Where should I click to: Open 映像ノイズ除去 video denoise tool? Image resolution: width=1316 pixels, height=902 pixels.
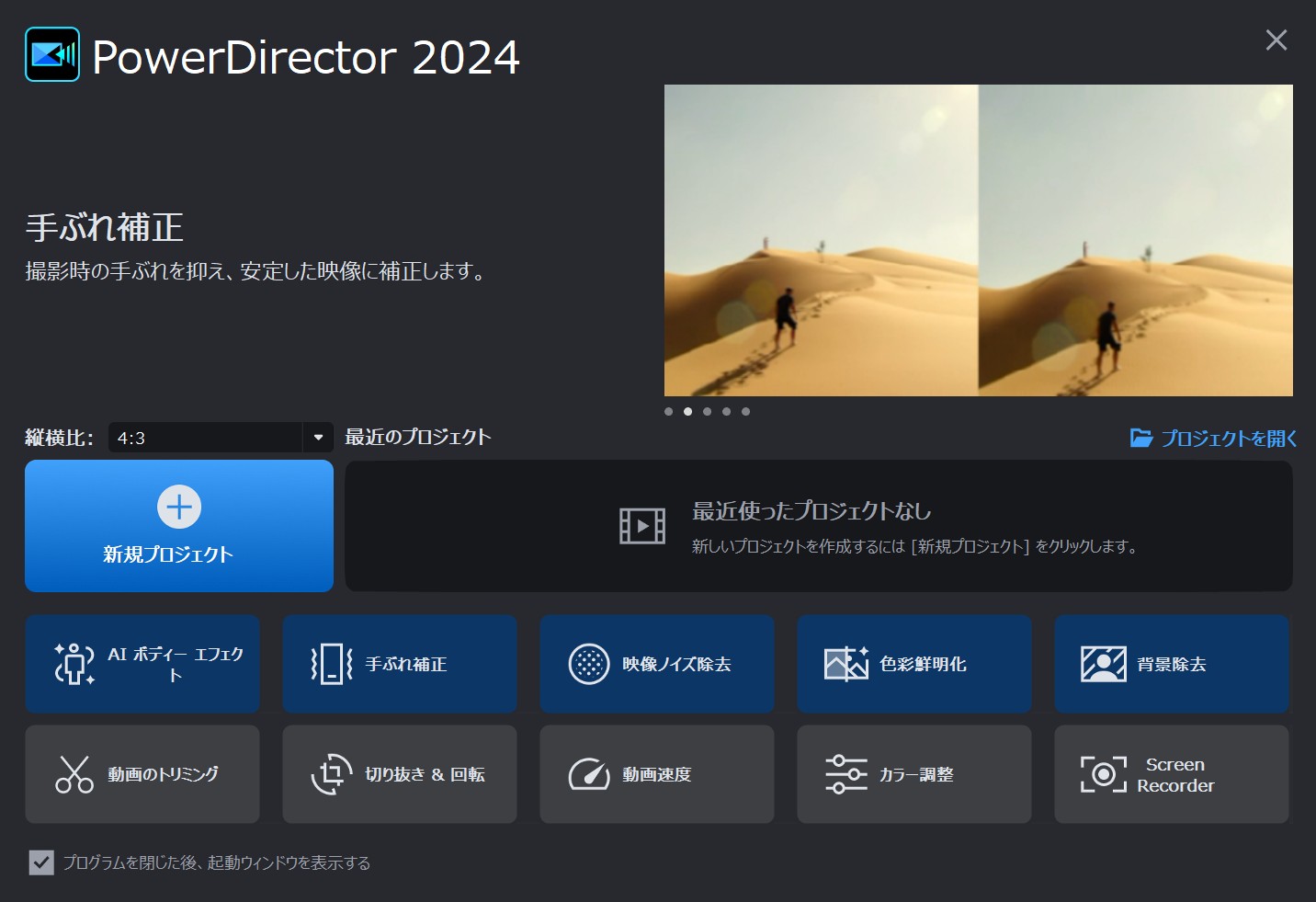click(657, 664)
